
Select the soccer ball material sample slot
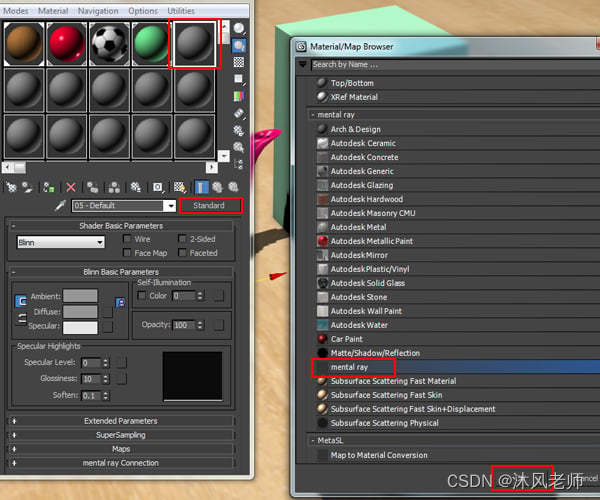click(x=109, y=44)
